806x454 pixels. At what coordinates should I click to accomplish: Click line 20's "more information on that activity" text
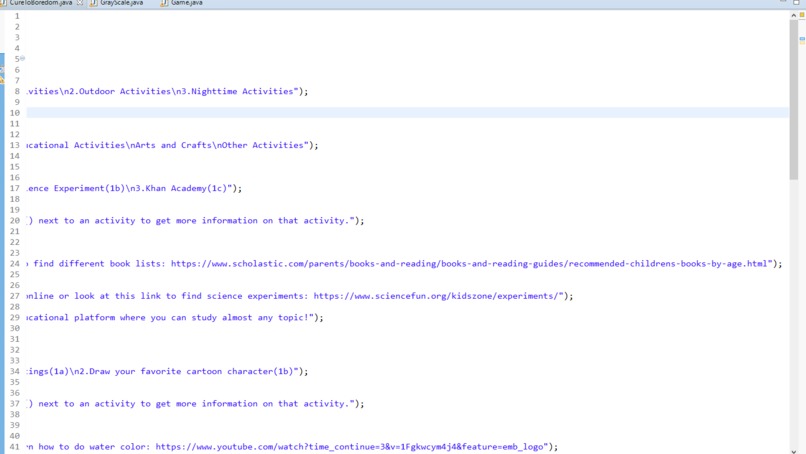pos(262,221)
